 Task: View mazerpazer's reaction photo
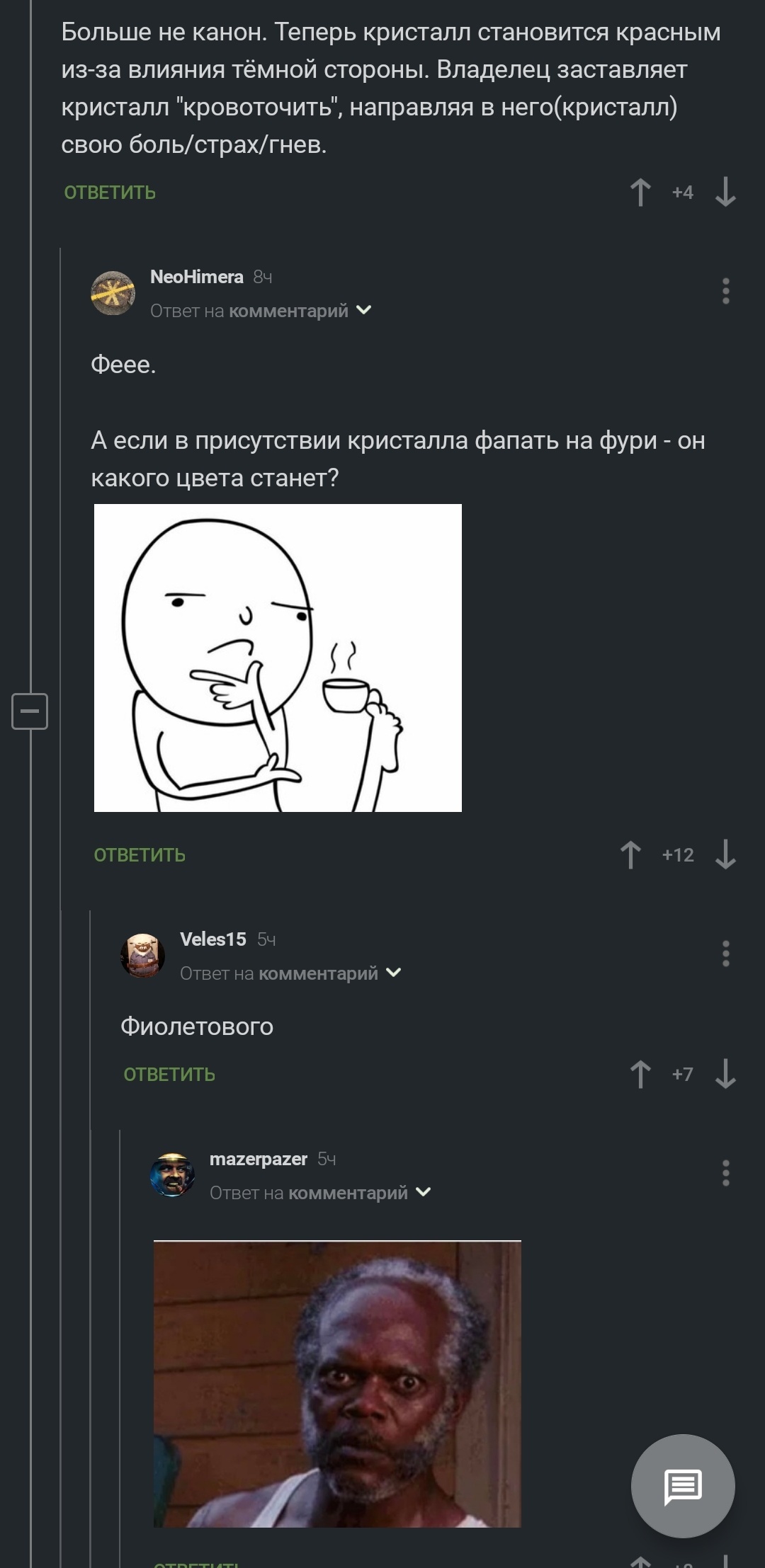point(337,1384)
